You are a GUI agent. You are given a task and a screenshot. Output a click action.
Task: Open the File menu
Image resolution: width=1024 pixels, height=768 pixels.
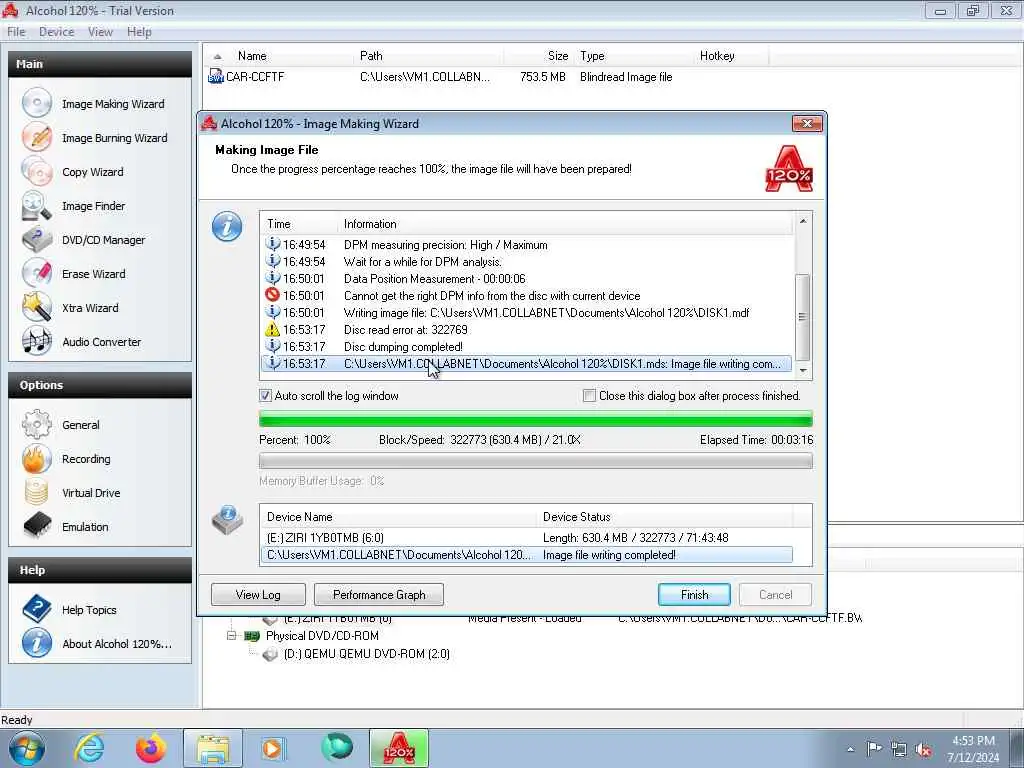(x=16, y=31)
